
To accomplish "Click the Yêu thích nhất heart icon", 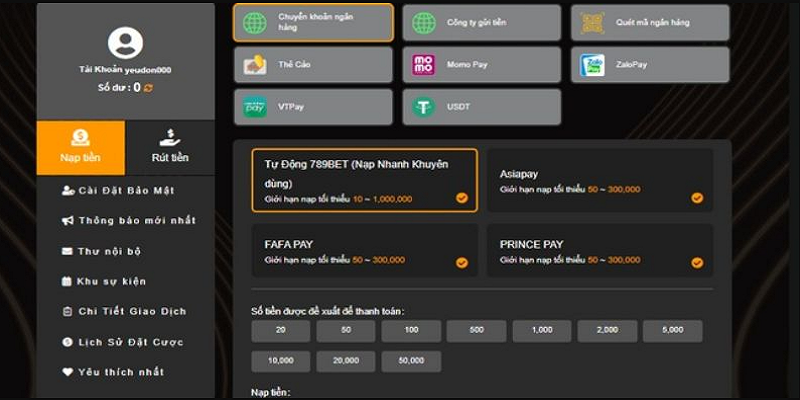I will 67,372.
